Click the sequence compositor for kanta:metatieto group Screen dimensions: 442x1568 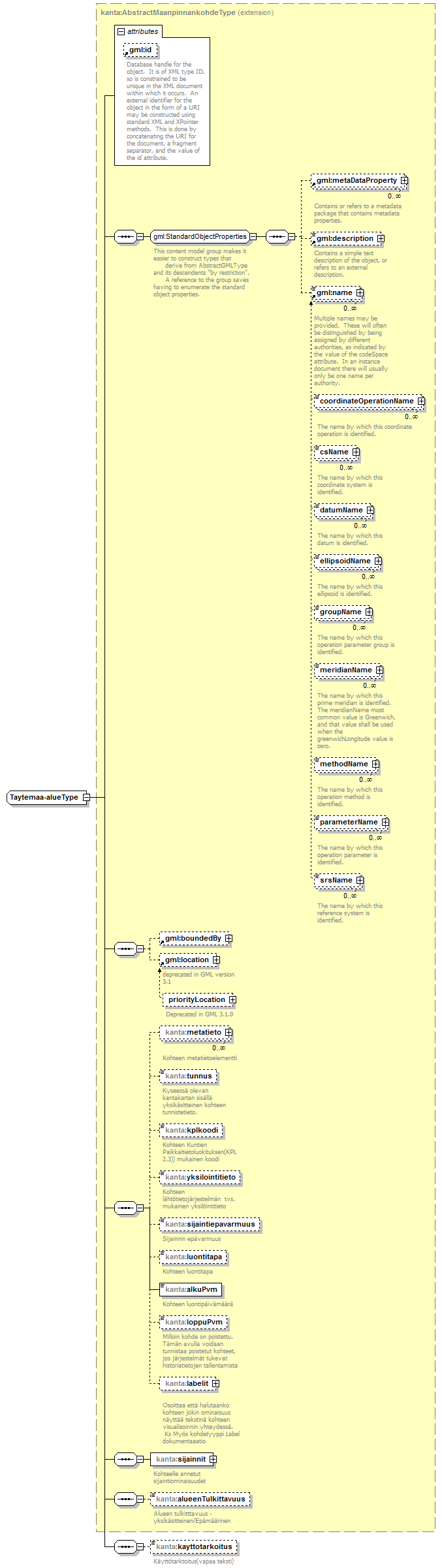(125, 1208)
